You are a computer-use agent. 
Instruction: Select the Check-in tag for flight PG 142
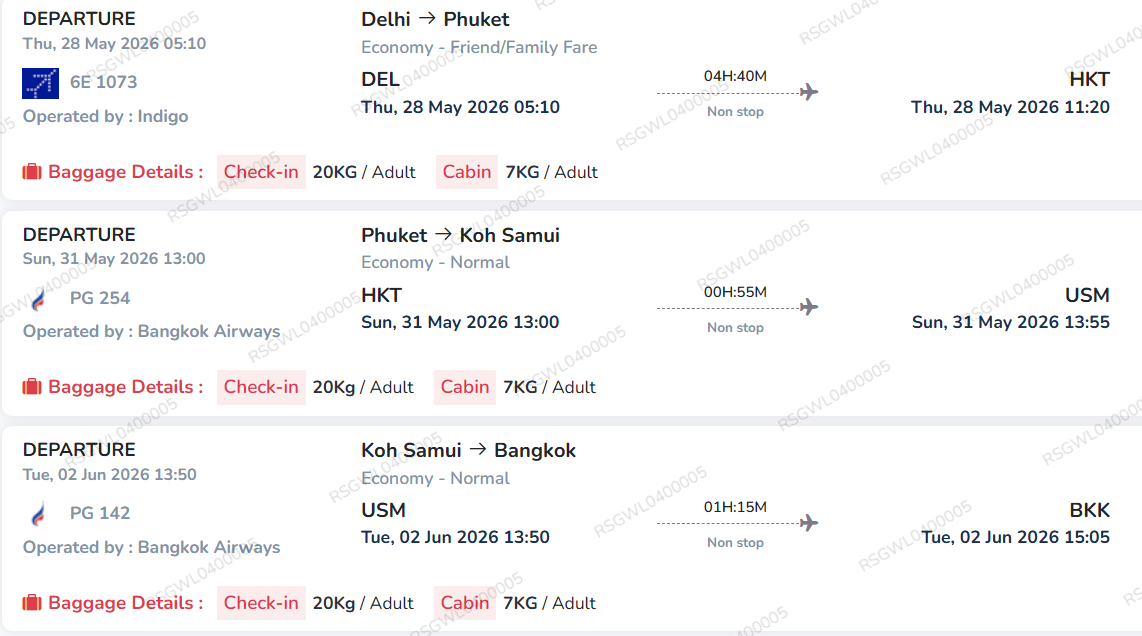point(261,603)
